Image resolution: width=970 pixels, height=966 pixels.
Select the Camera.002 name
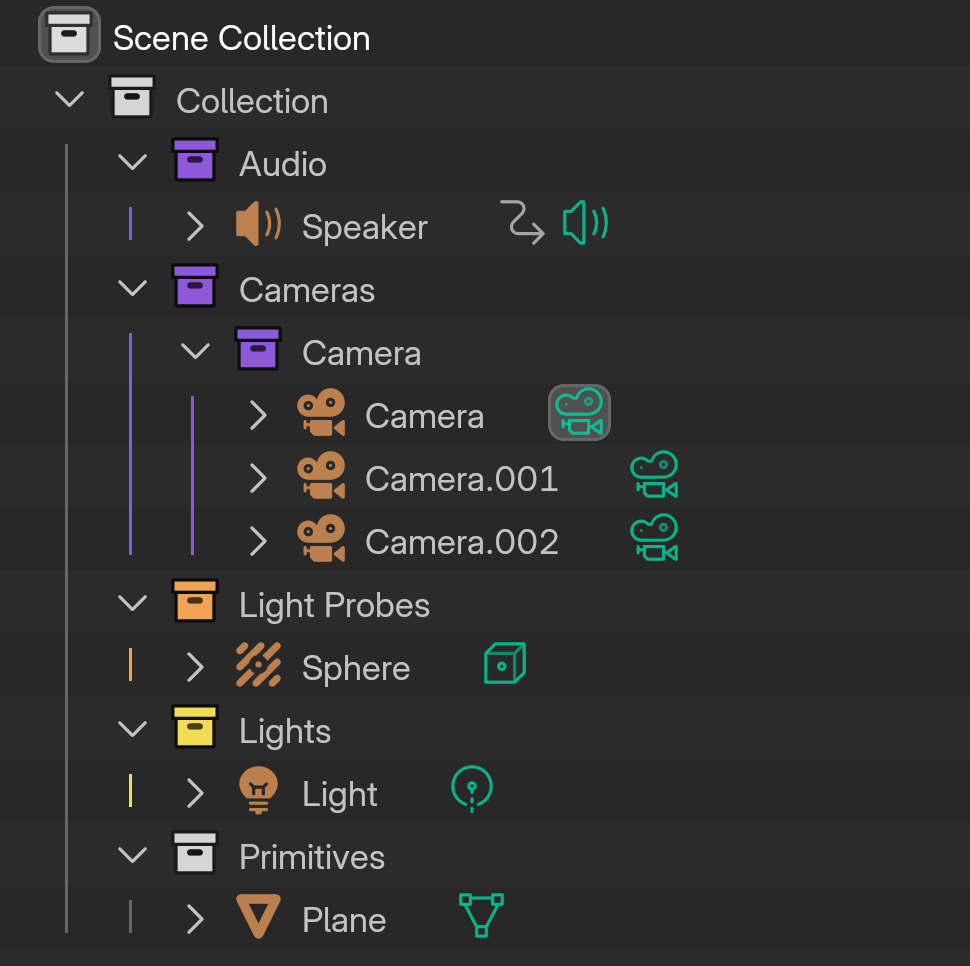click(x=462, y=542)
